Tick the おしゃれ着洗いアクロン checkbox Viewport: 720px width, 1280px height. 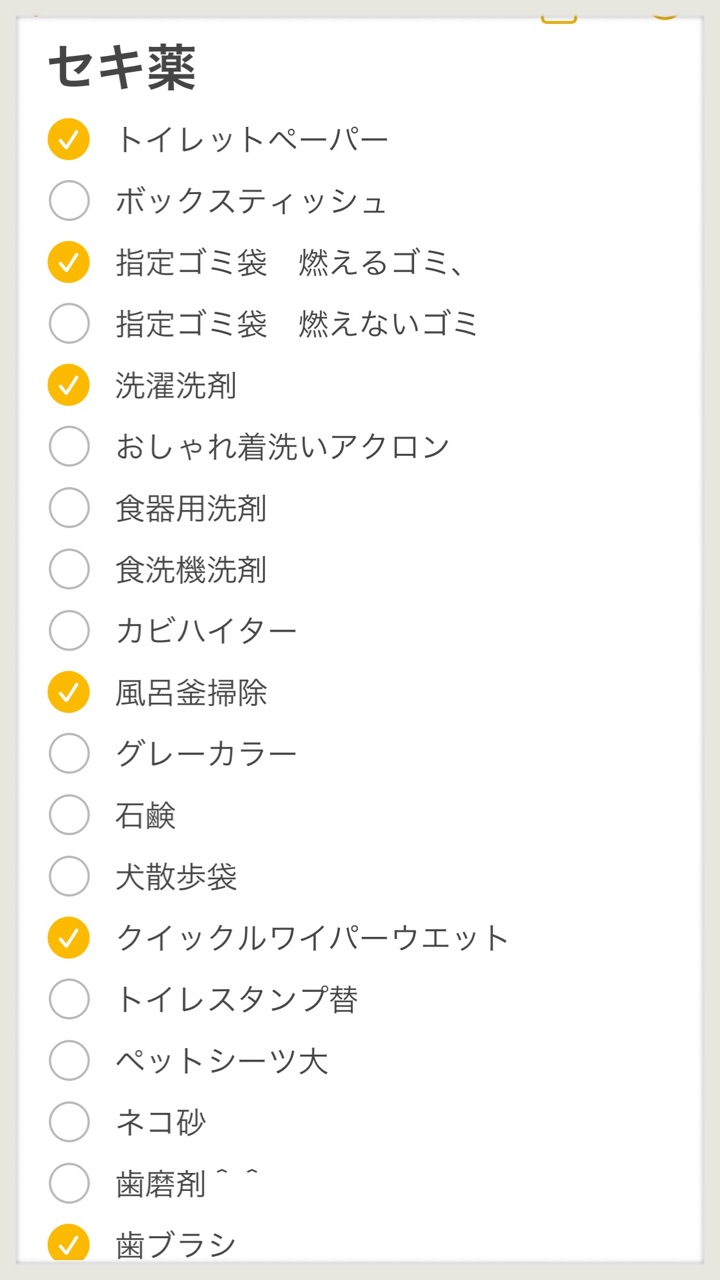(69, 446)
